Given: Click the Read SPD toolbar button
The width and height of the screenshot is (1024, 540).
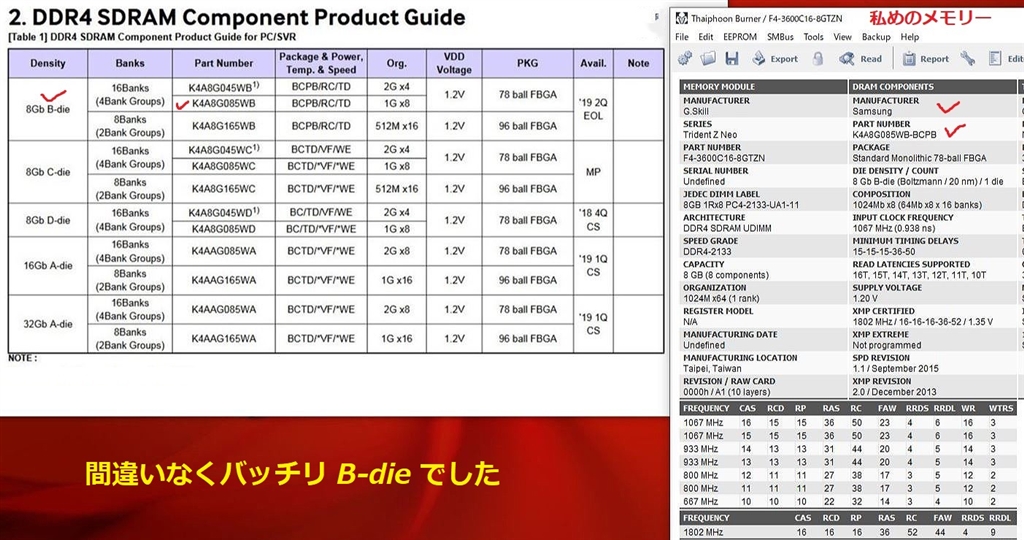Looking at the screenshot, I should click(x=861, y=59).
